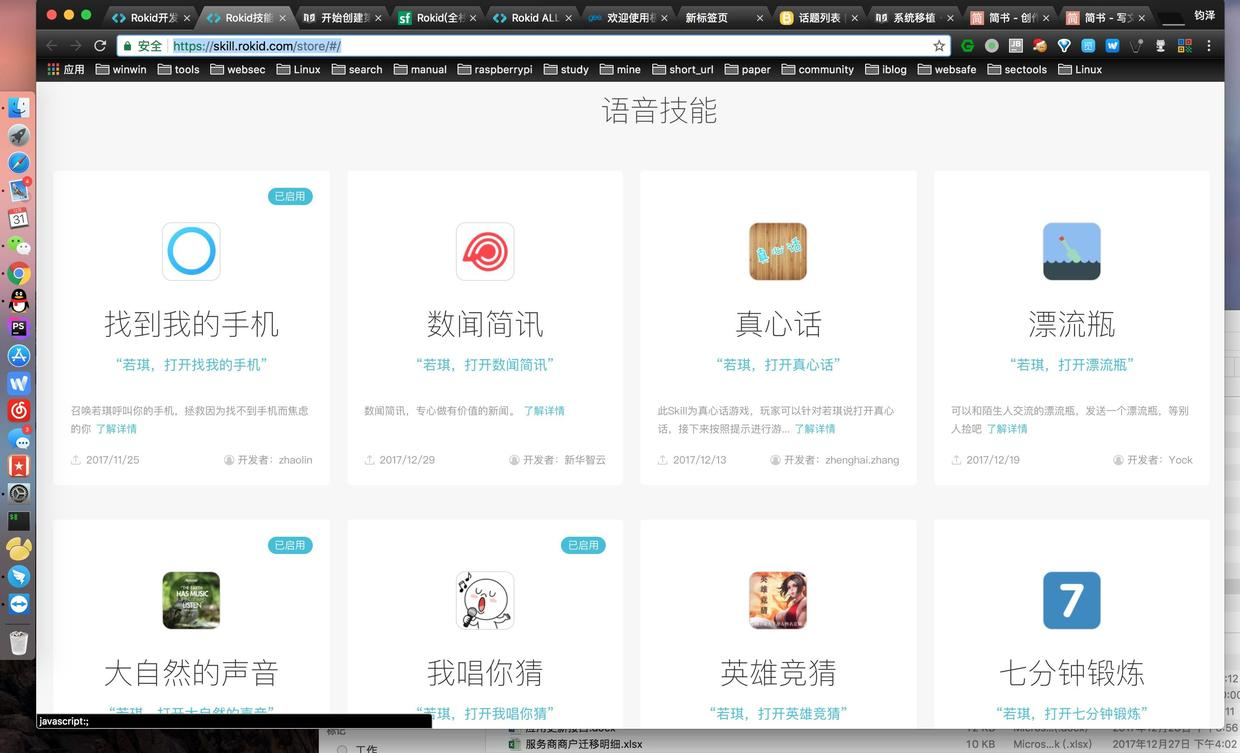
Task: Click the 应用 apps bookmark shortcut
Action: [66, 70]
